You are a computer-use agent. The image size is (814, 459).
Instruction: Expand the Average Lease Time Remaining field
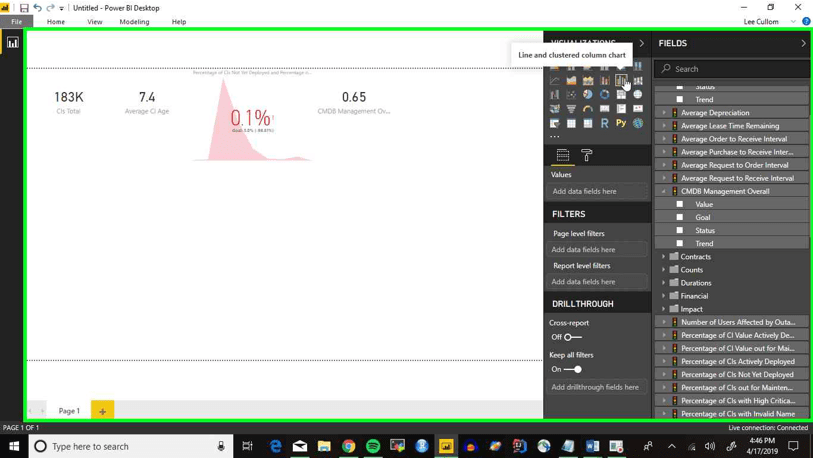[663, 126]
